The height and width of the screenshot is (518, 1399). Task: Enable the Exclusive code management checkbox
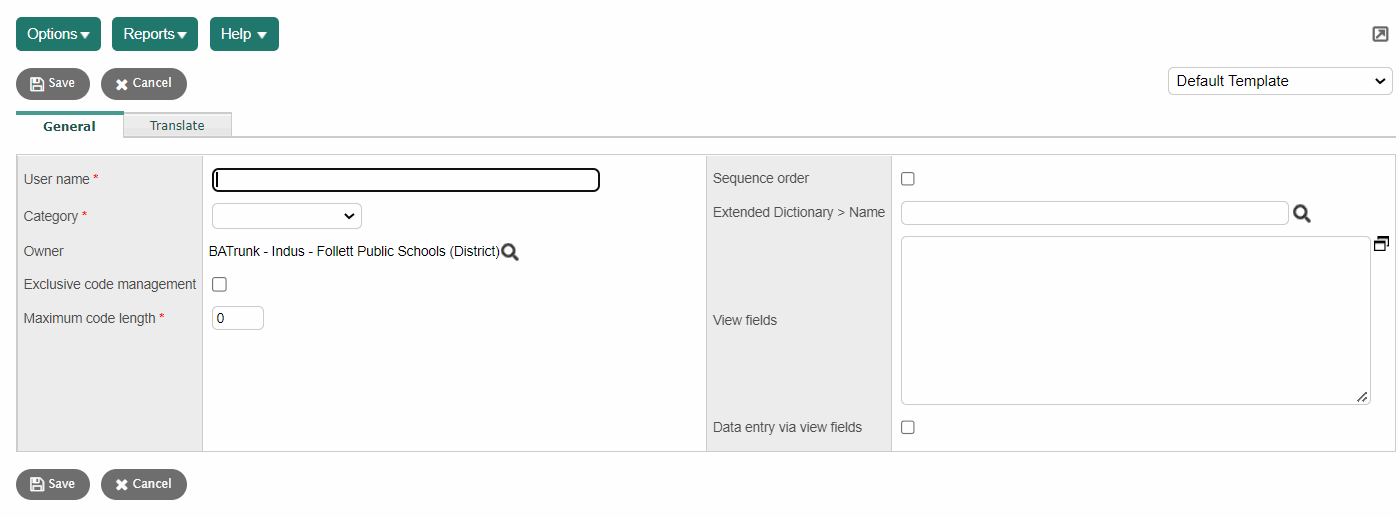(220, 285)
